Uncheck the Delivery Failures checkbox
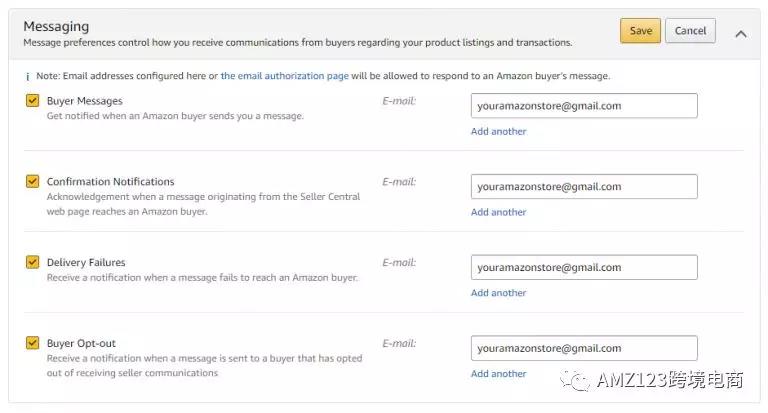Screen dimensions: 768x413 (32, 262)
